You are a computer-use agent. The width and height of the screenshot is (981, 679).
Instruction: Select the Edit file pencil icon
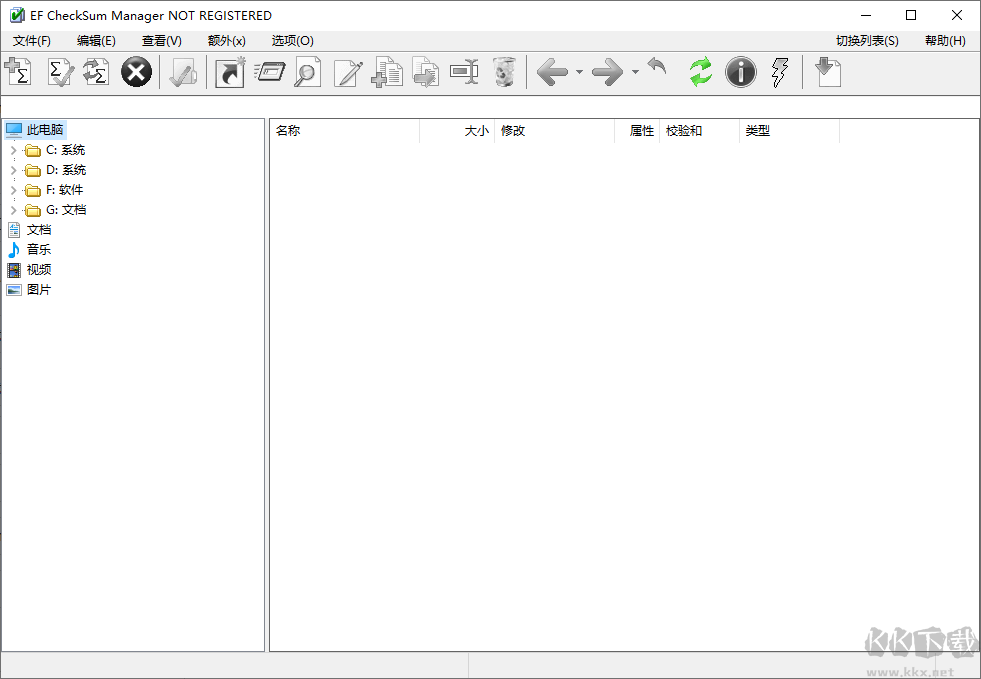click(348, 72)
